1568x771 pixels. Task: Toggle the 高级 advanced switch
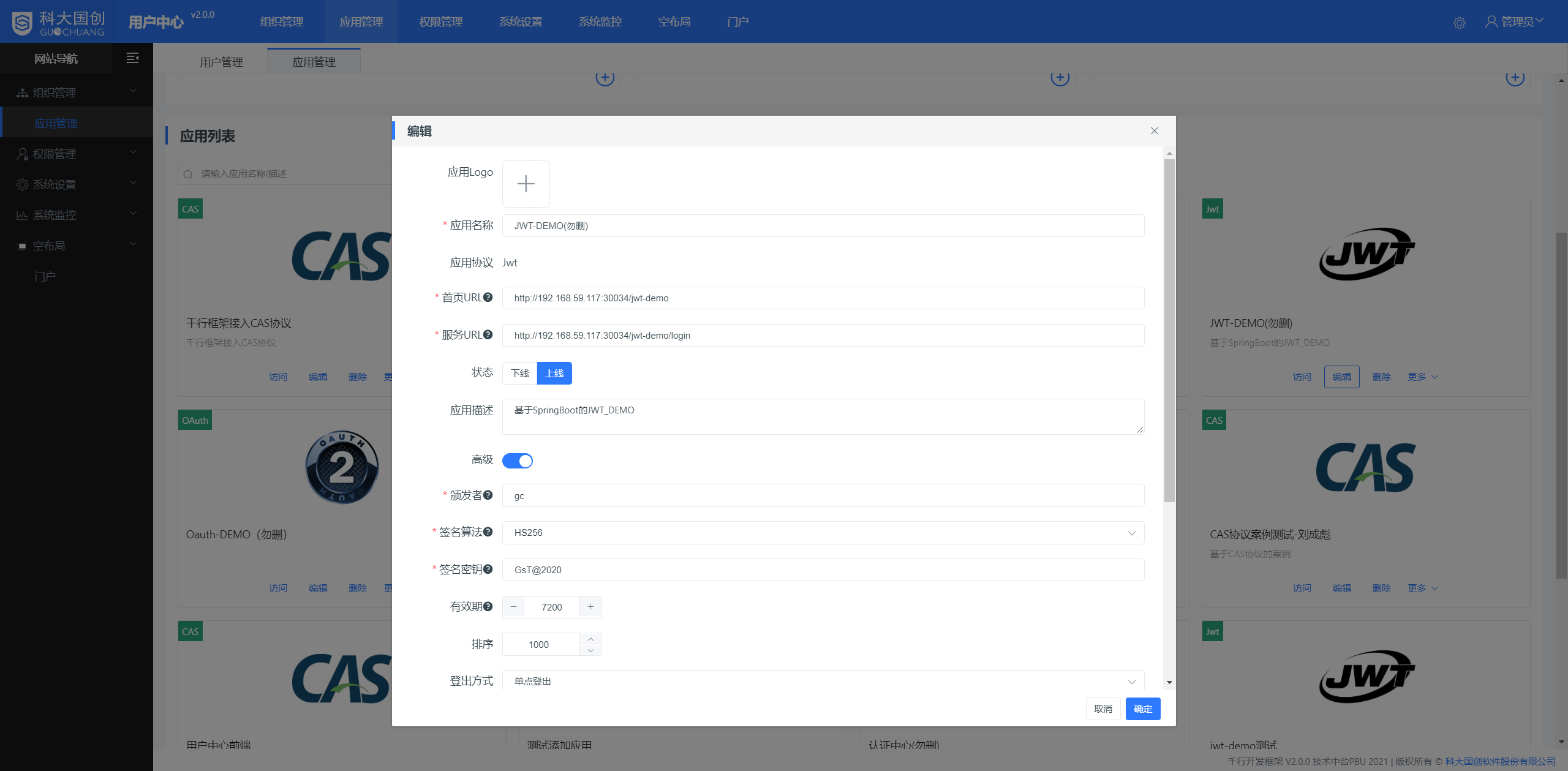tap(518, 461)
